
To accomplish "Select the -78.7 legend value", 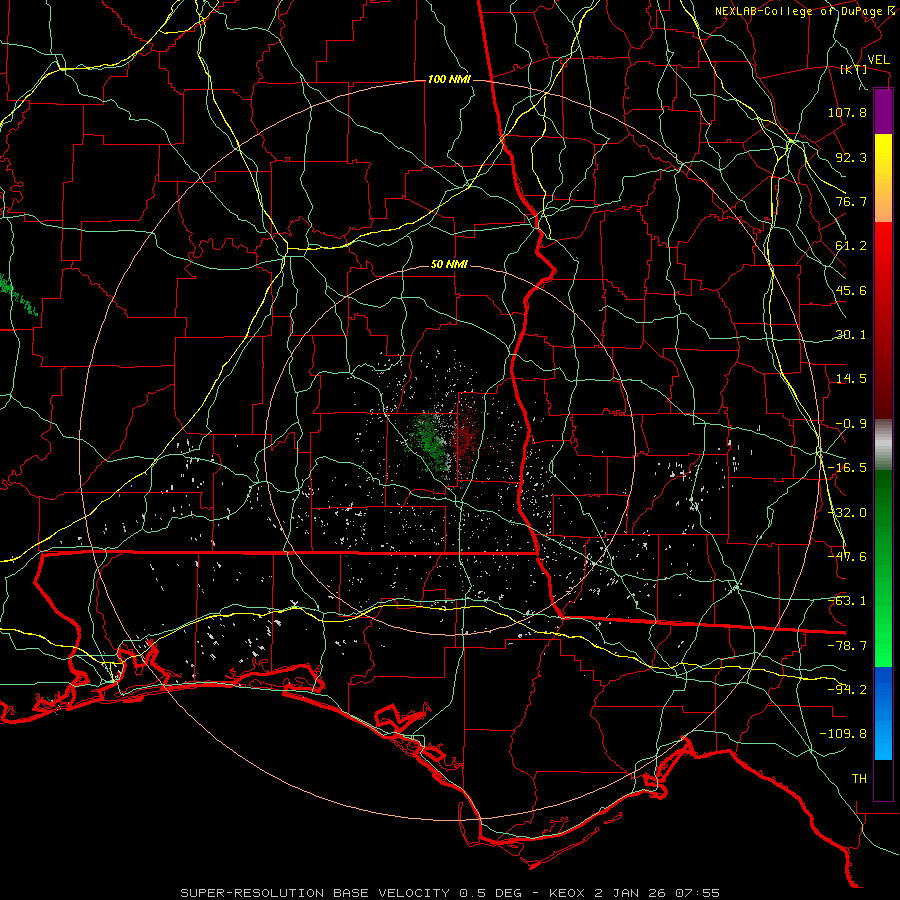I will point(847,646).
